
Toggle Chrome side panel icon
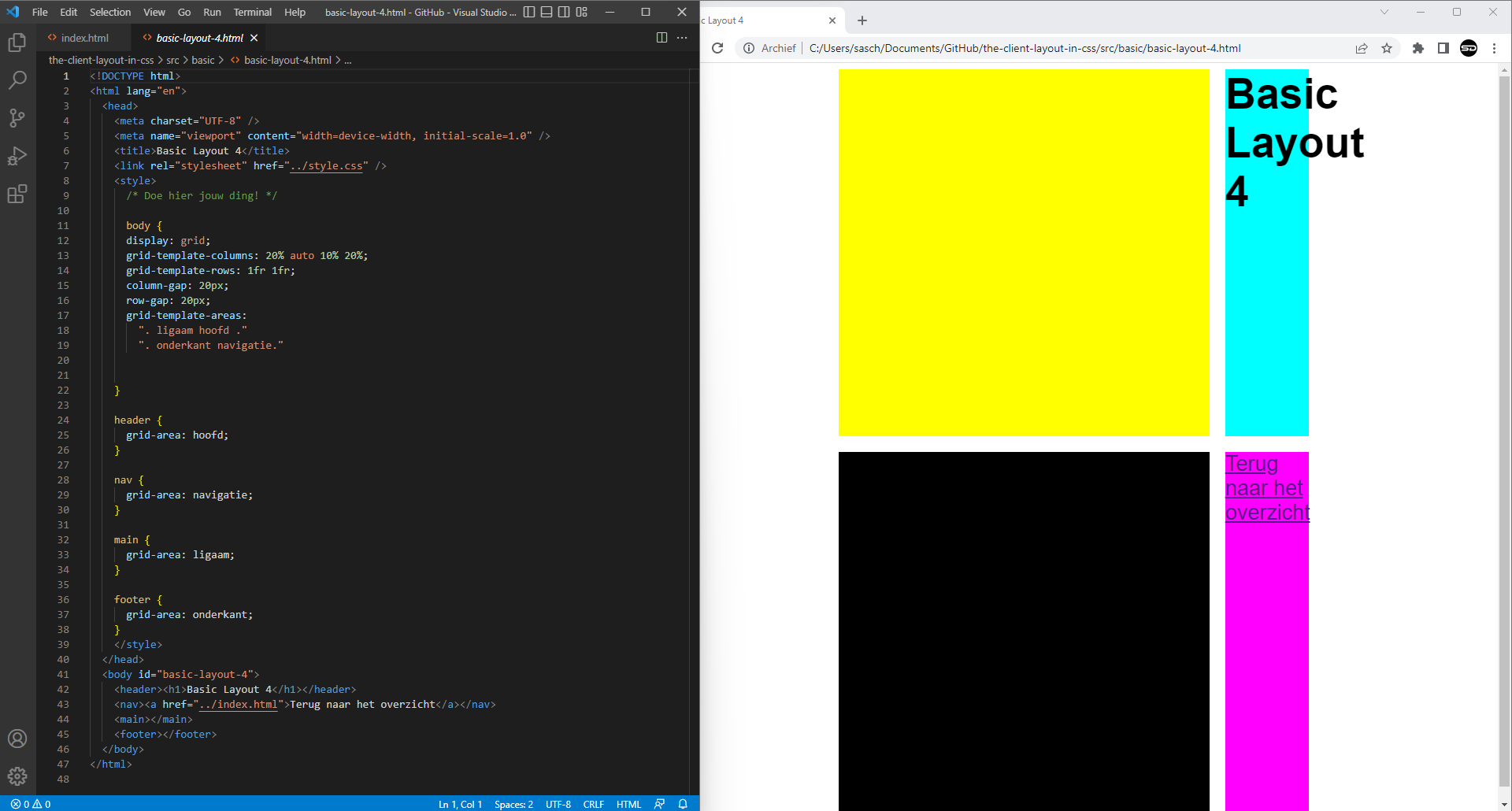click(1443, 48)
